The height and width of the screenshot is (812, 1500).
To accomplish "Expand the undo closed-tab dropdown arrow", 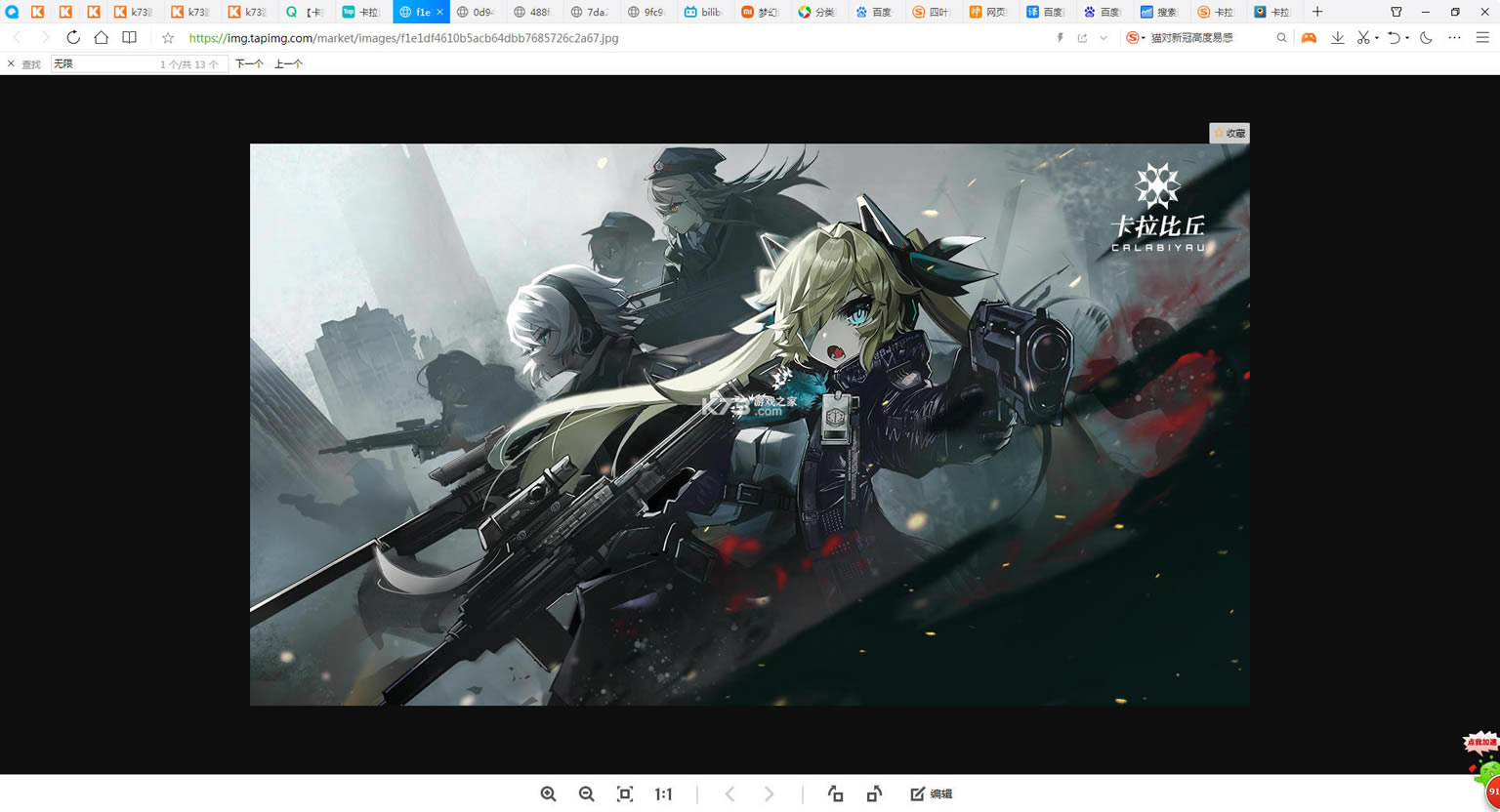I will [1407, 38].
